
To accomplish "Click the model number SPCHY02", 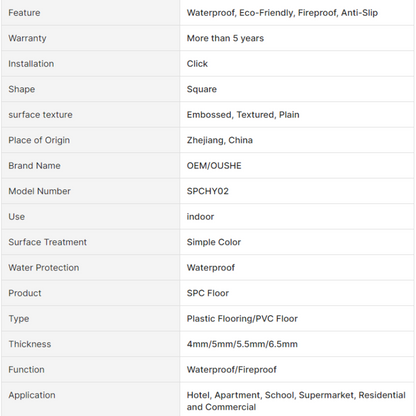I will pos(208,191).
